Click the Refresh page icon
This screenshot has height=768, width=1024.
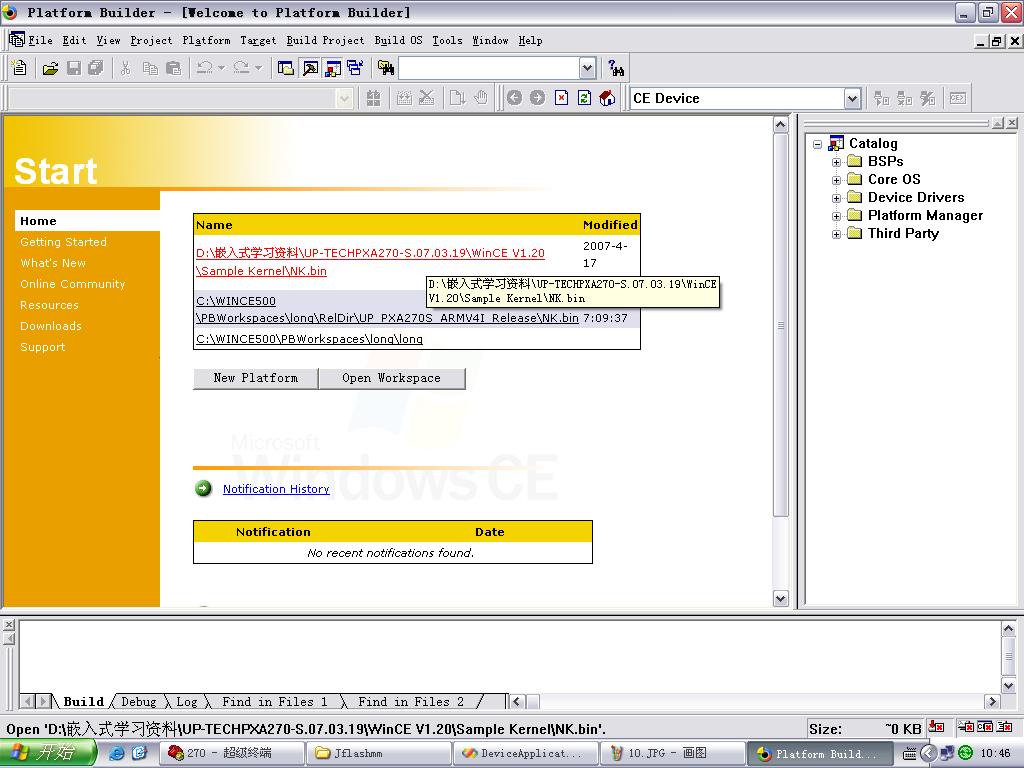pyautogui.click(x=584, y=98)
